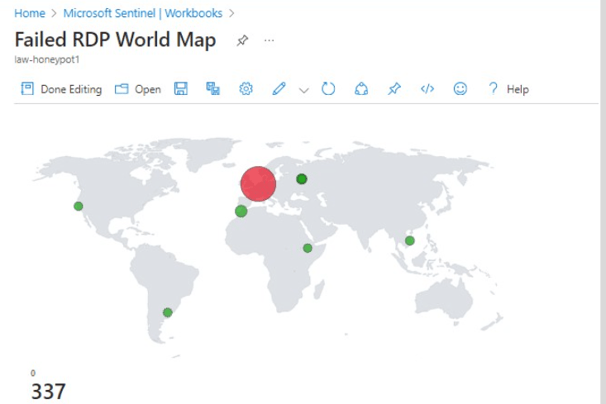606x404 pixels.
Task: Open workbook settings via the gear icon
Action: tap(246, 89)
